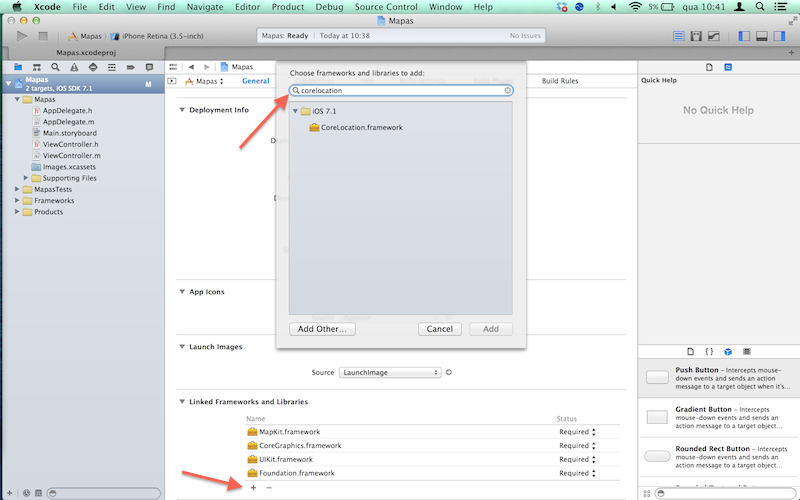Add a linked framework with plus button
The height and width of the screenshot is (500, 800).
(253, 488)
